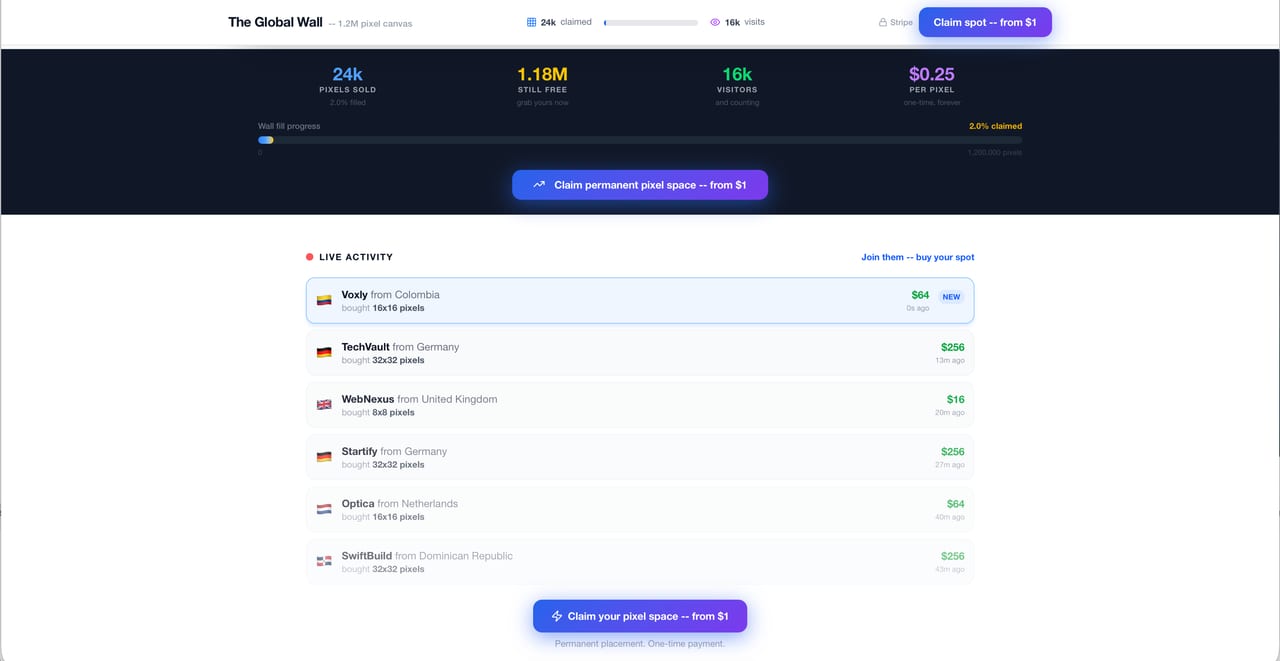Click the $16 amount on WebNexus row
1280x661 pixels.
click(956, 399)
